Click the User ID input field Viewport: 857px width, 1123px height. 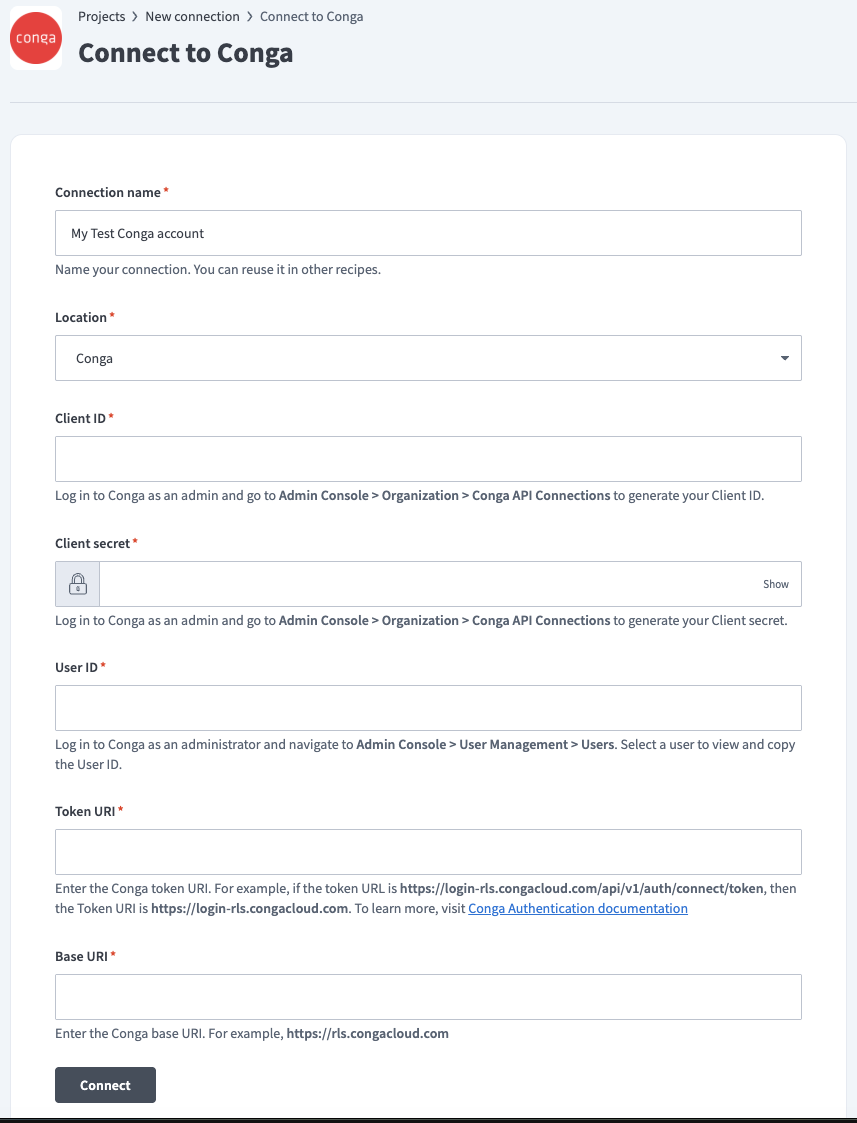point(428,708)
